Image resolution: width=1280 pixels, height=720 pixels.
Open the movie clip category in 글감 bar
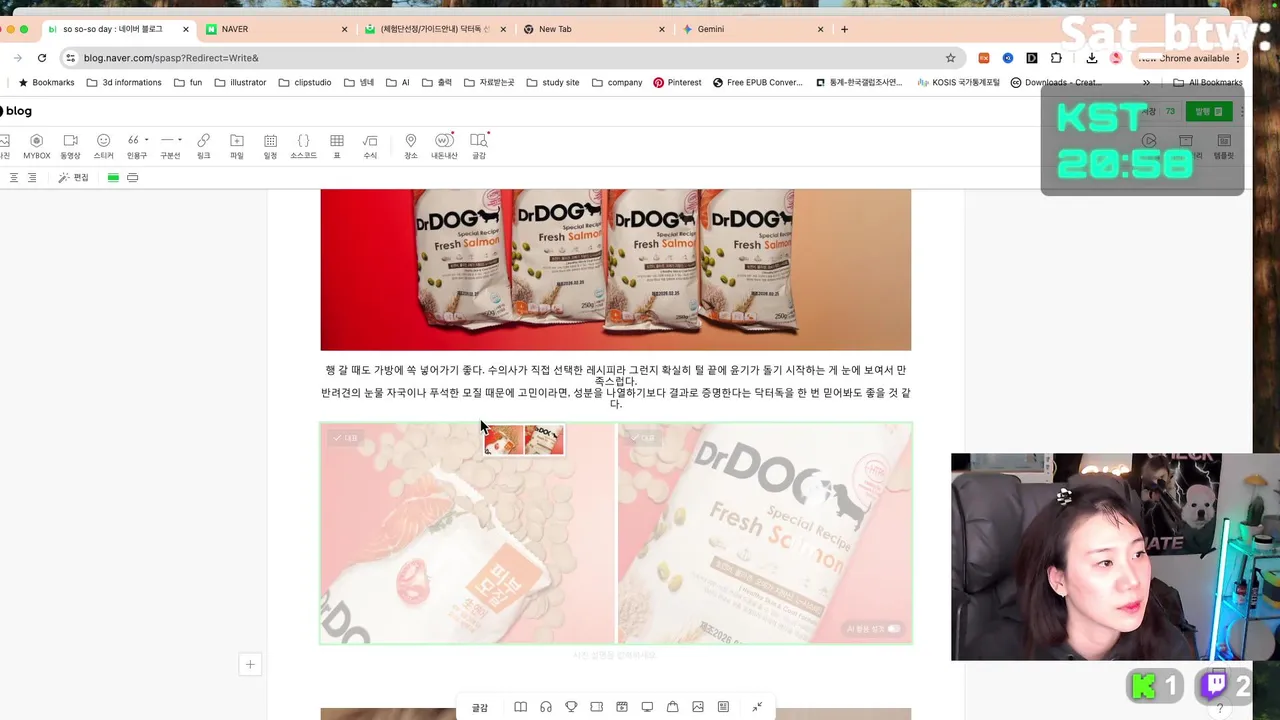[622, 707]
